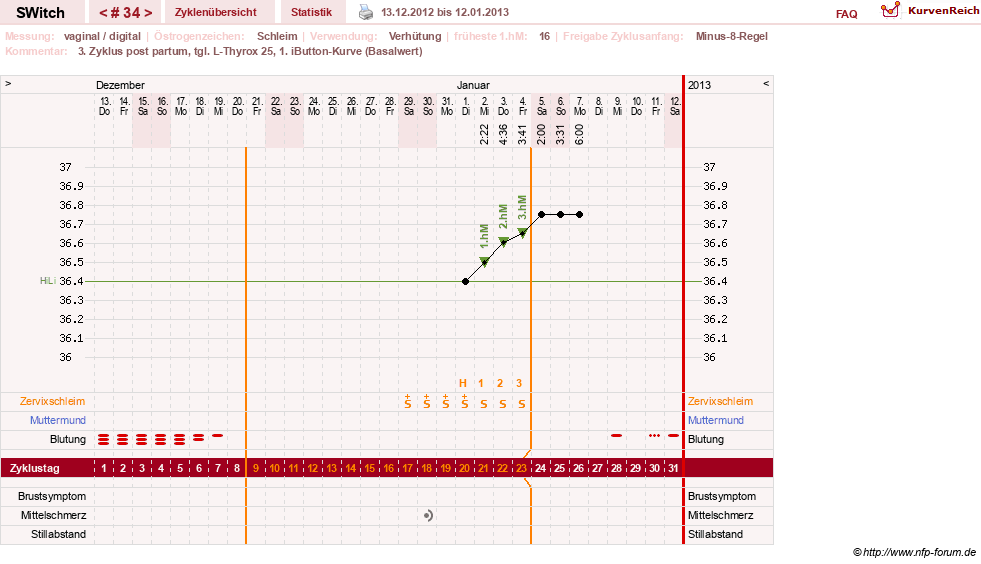Click the date '12. Sa' column header
Image resolution: width=981 pixels, height=564 pixels.
pyautogui.click(x=674, y=106)
